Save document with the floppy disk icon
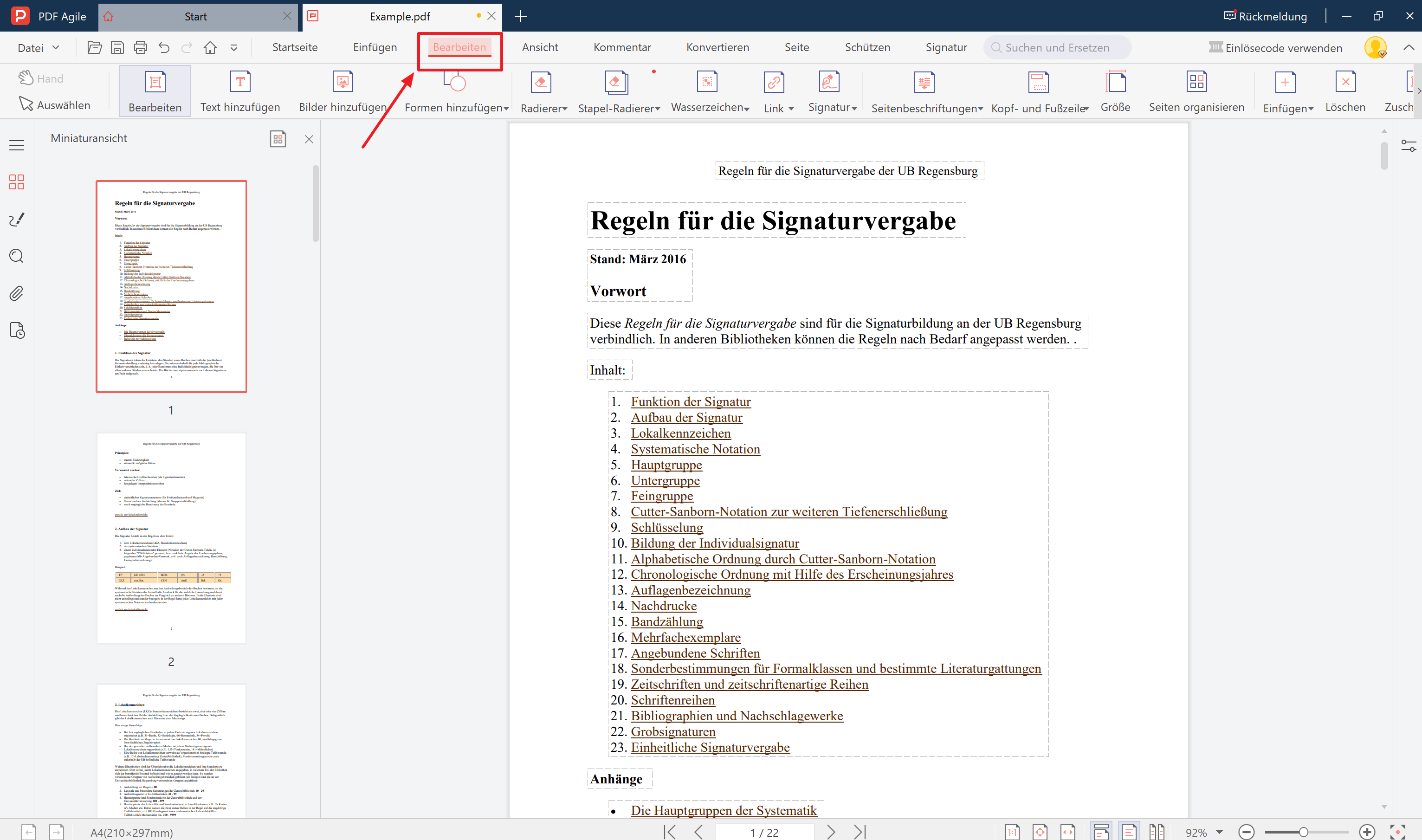The width and height of the screenshot is (1422, 840). click(117, 47)
